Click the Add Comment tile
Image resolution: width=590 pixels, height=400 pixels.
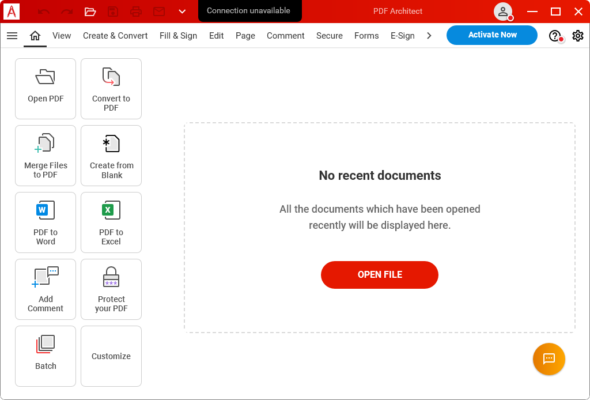46,289
